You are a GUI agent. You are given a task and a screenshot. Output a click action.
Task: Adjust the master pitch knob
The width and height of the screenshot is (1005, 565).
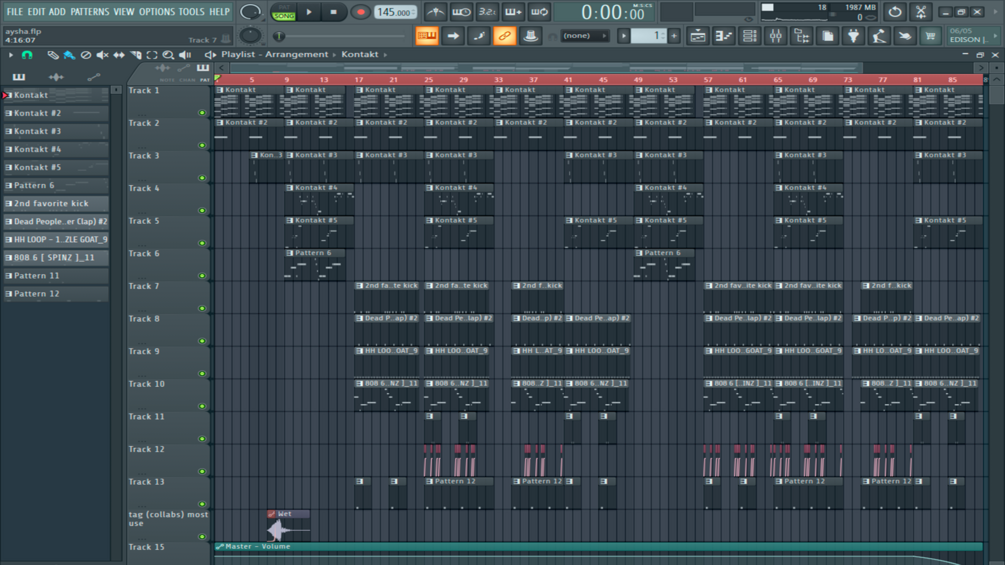[x=251, y=36]
